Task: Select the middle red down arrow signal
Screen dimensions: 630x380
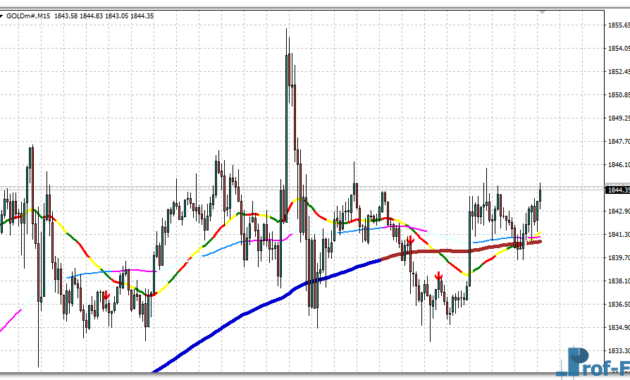Action: click(410, 240)
